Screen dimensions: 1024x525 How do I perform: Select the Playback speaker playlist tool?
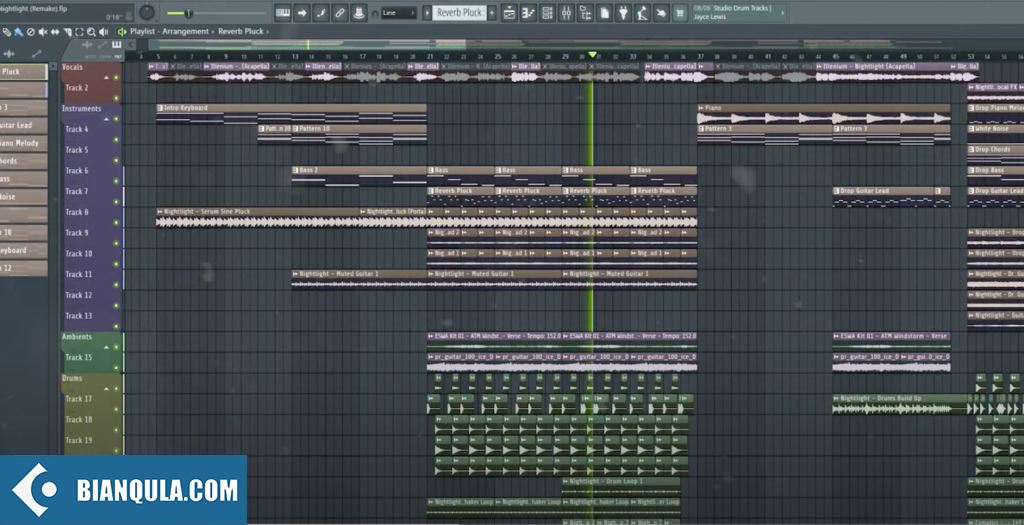(103, 31)
